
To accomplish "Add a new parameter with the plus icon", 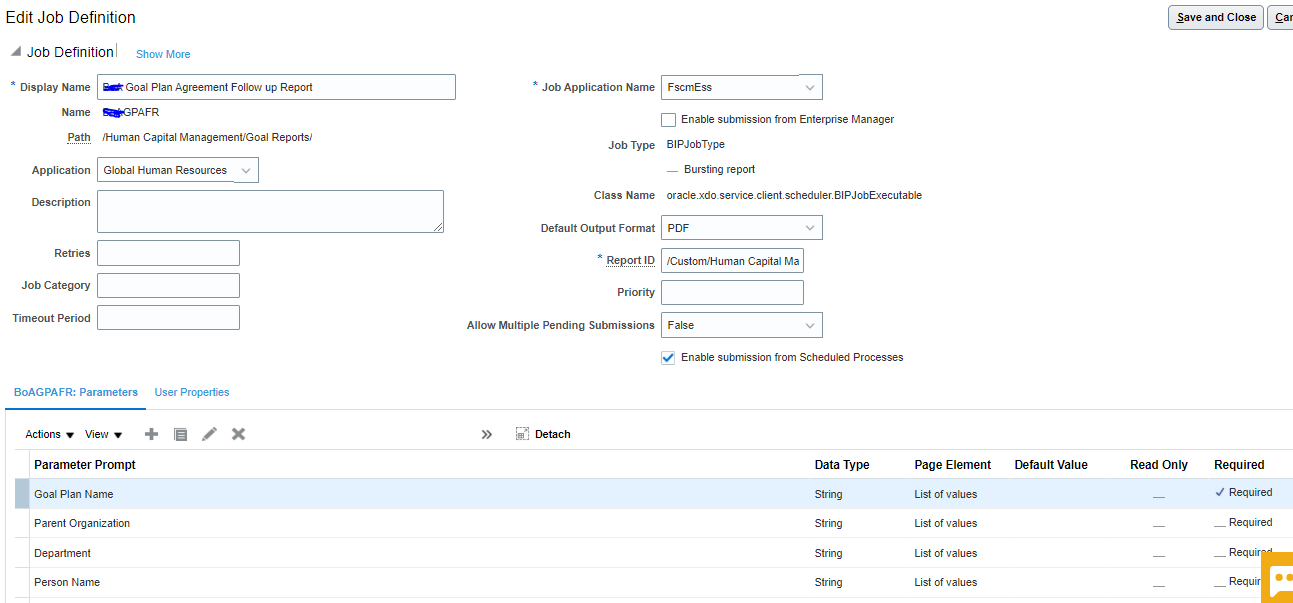I will 151,434.
